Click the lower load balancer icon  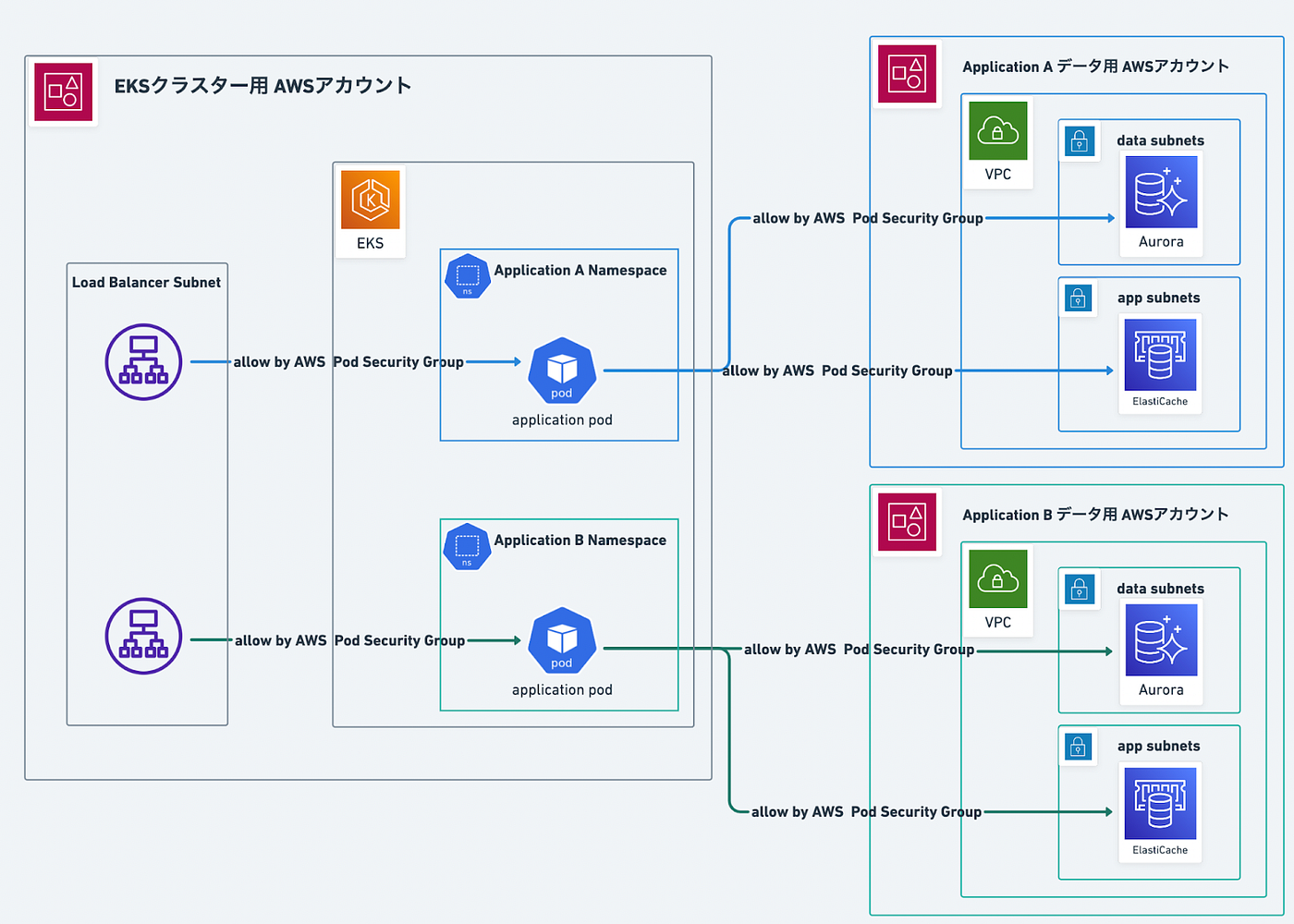[143, 636]
